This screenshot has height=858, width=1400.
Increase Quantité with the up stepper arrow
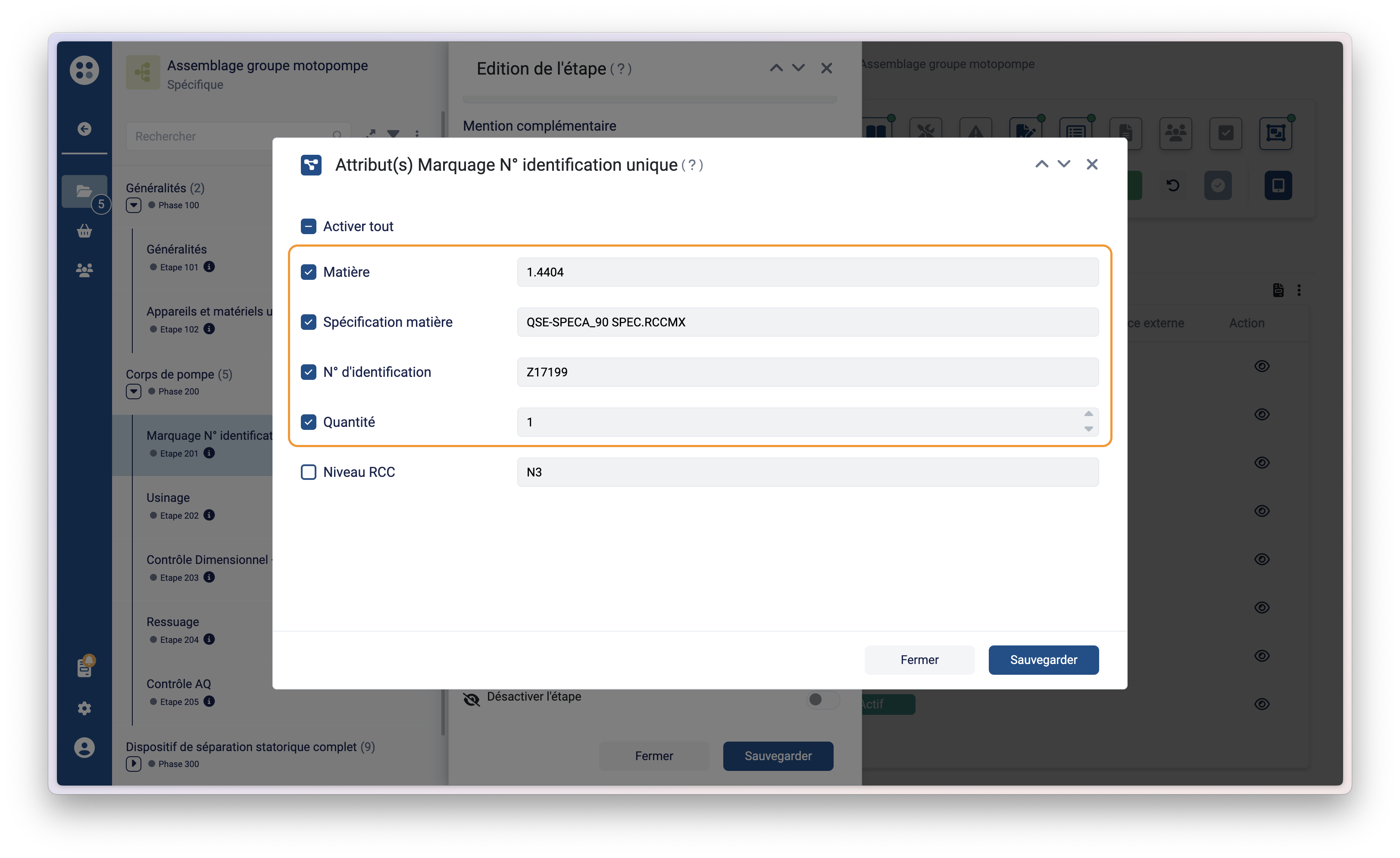pos(1088,414)
